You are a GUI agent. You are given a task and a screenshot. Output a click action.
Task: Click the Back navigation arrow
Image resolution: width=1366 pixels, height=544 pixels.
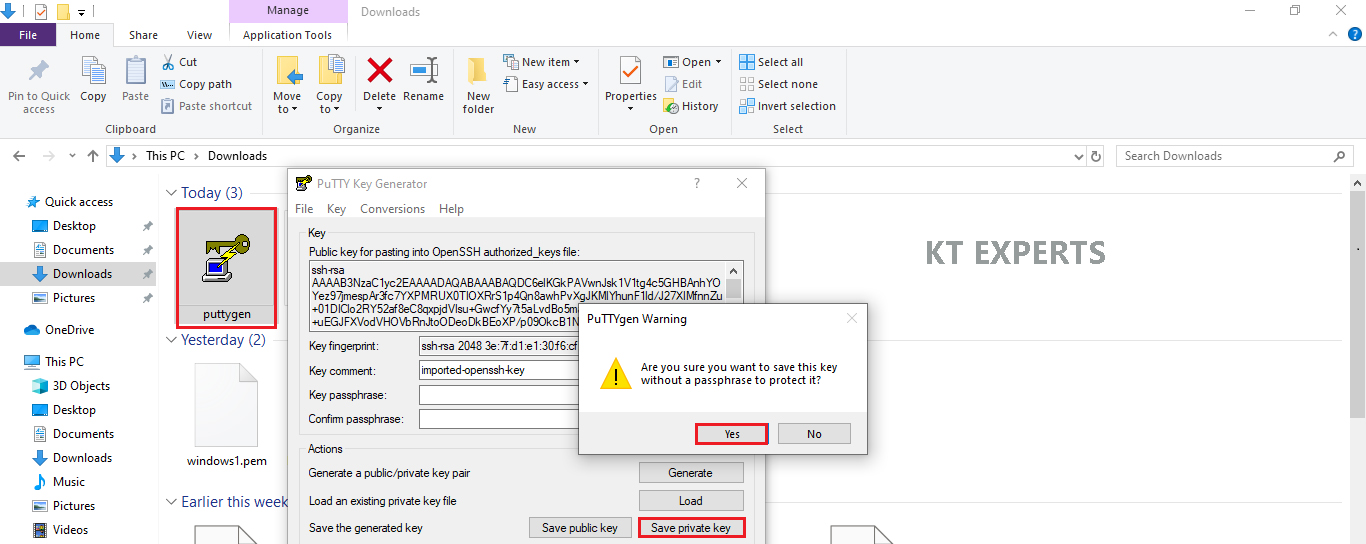(x=18, y=156)
